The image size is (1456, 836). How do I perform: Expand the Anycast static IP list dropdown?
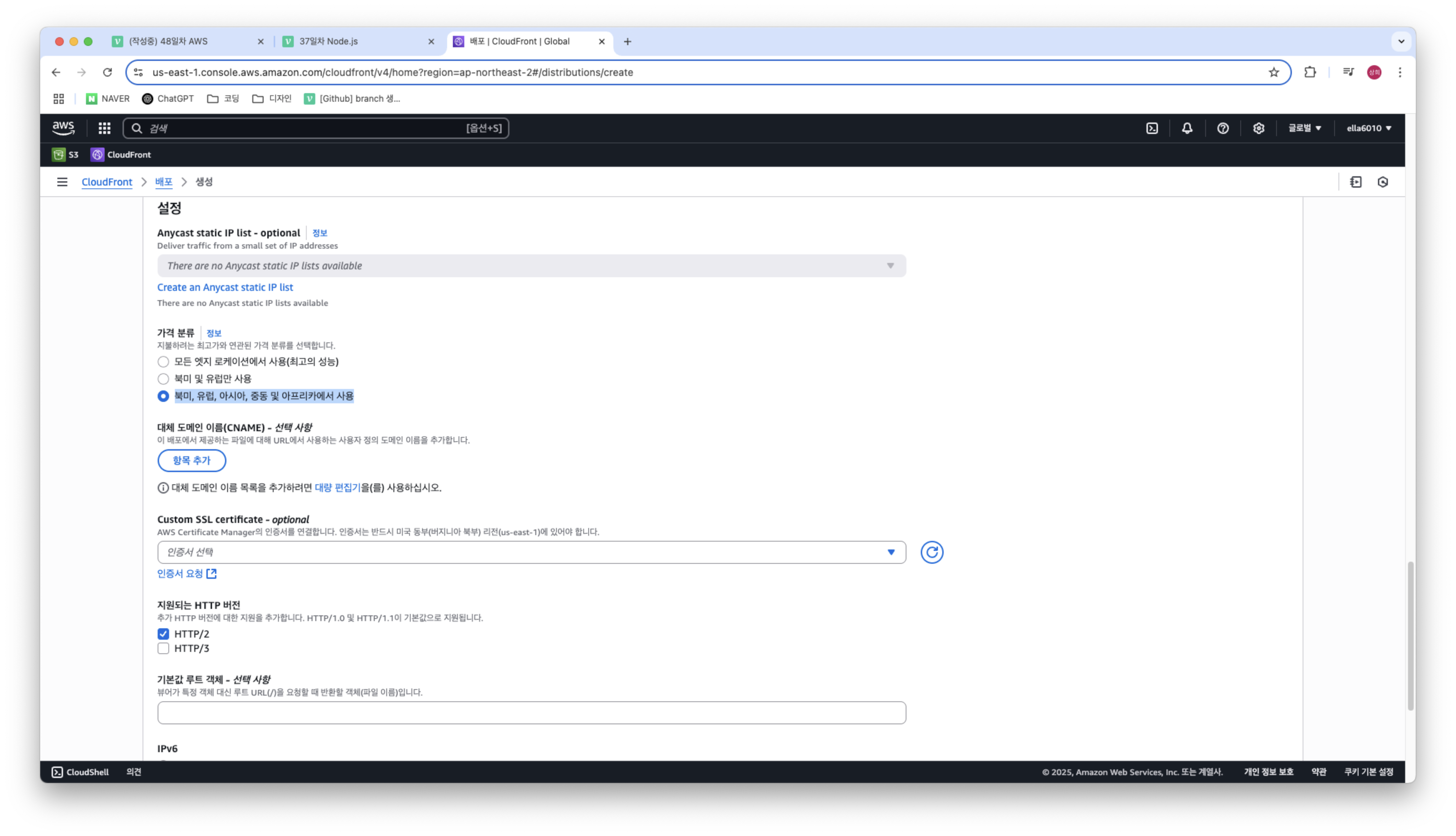tap(532, 266)
